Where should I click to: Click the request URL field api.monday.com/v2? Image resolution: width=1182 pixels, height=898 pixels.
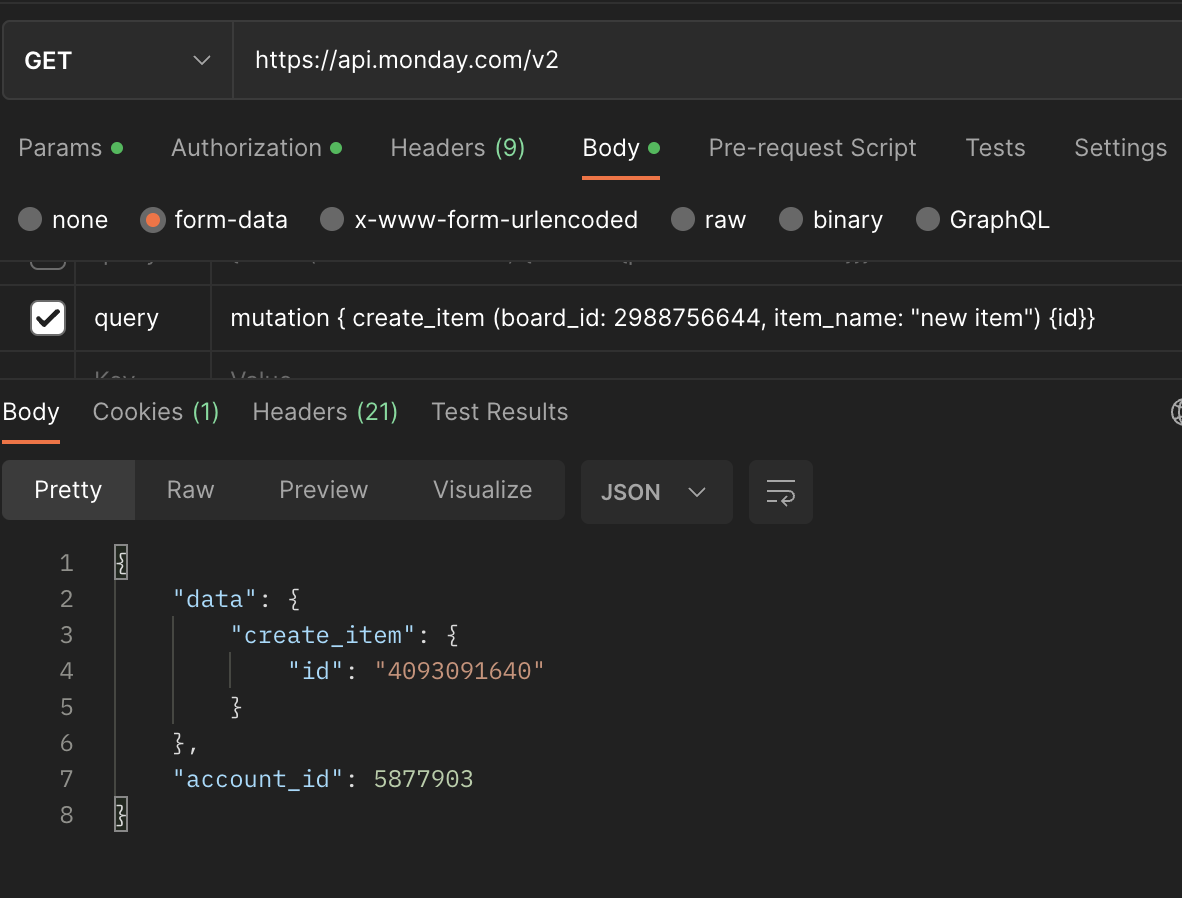(707, 60)
